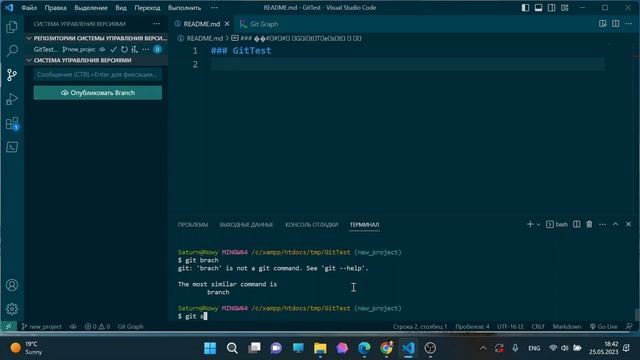
Task: Click the refresh icon in repository row
Action: click(124, 49)
